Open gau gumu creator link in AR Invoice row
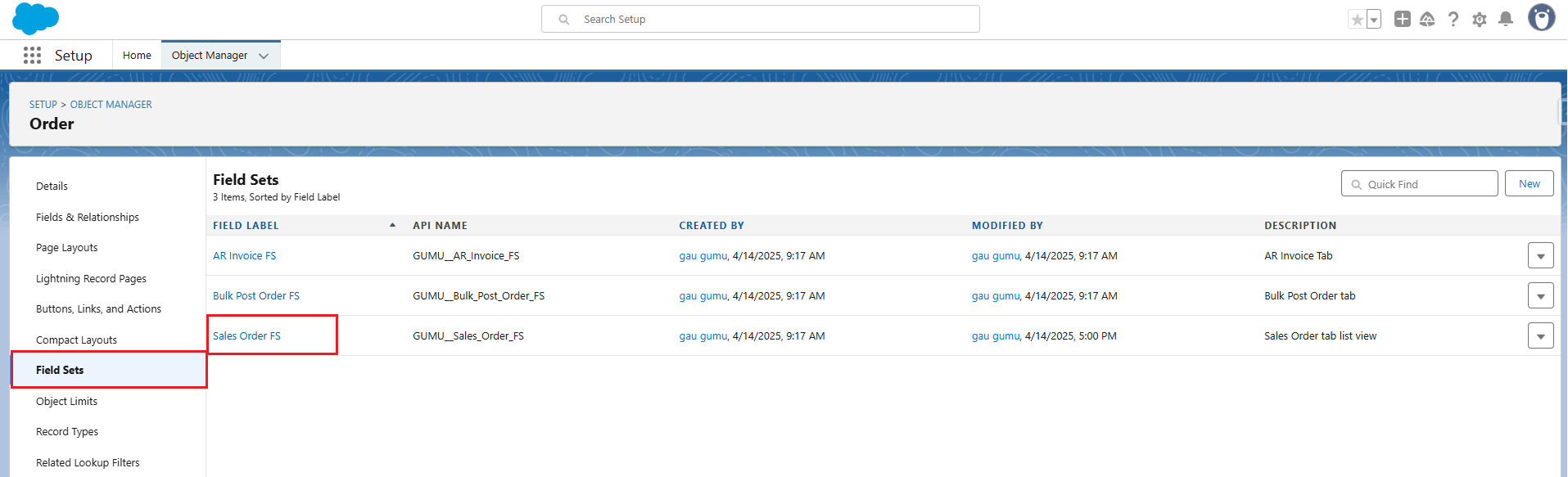The height and width of the screenshot is (477, 1568). point(703,256)
